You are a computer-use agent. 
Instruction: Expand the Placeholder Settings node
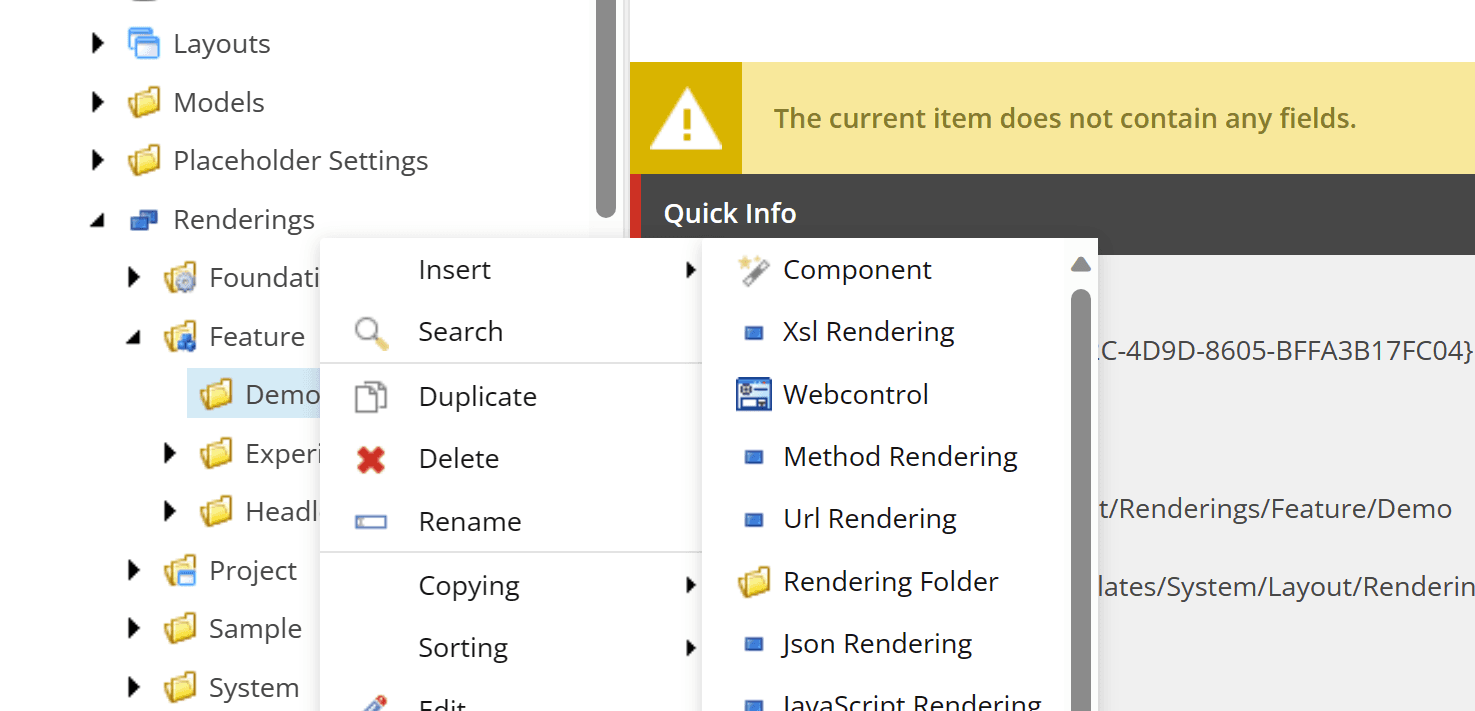tap(98, 160)
